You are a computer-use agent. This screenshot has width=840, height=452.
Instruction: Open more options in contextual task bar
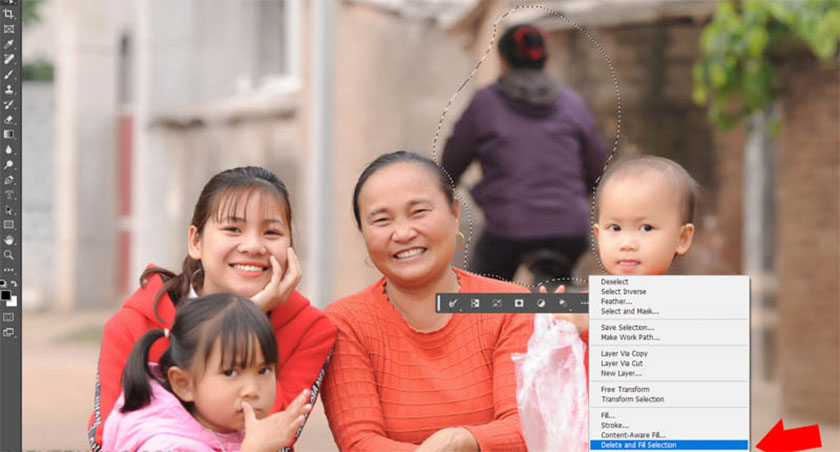point(583,303)
